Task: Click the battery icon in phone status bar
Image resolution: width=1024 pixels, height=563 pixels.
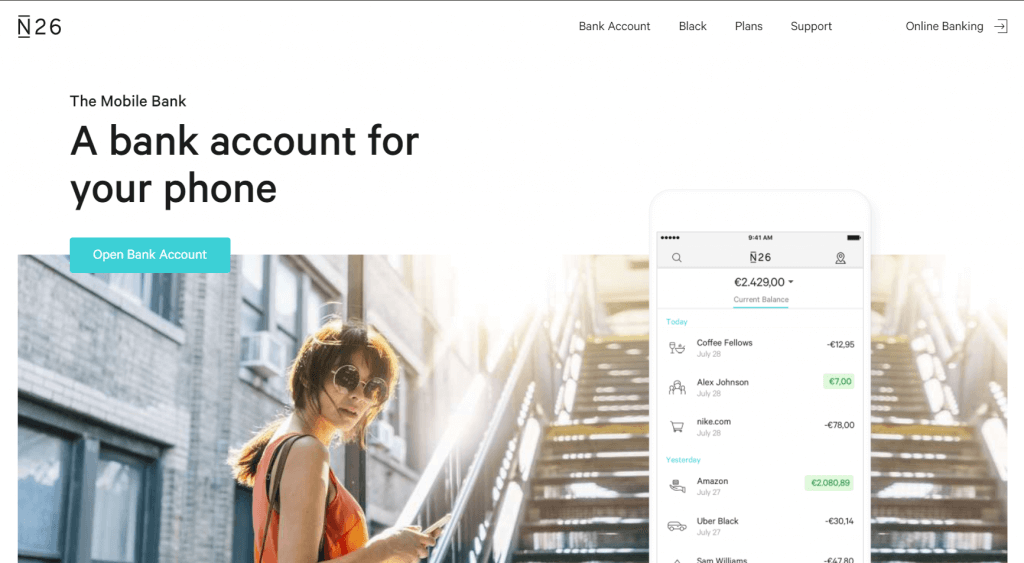Action: click(x=853, y=238)
